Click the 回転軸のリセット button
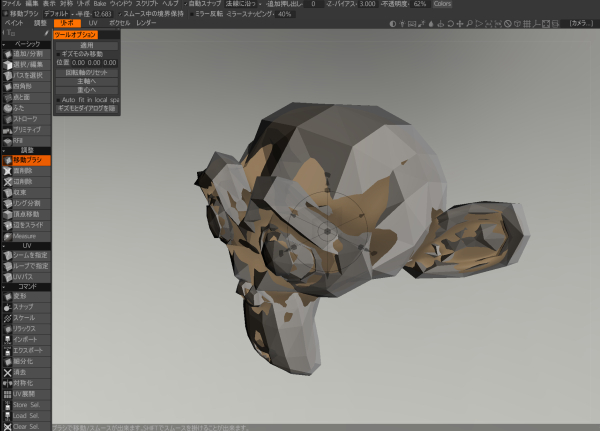 point(87,73)
